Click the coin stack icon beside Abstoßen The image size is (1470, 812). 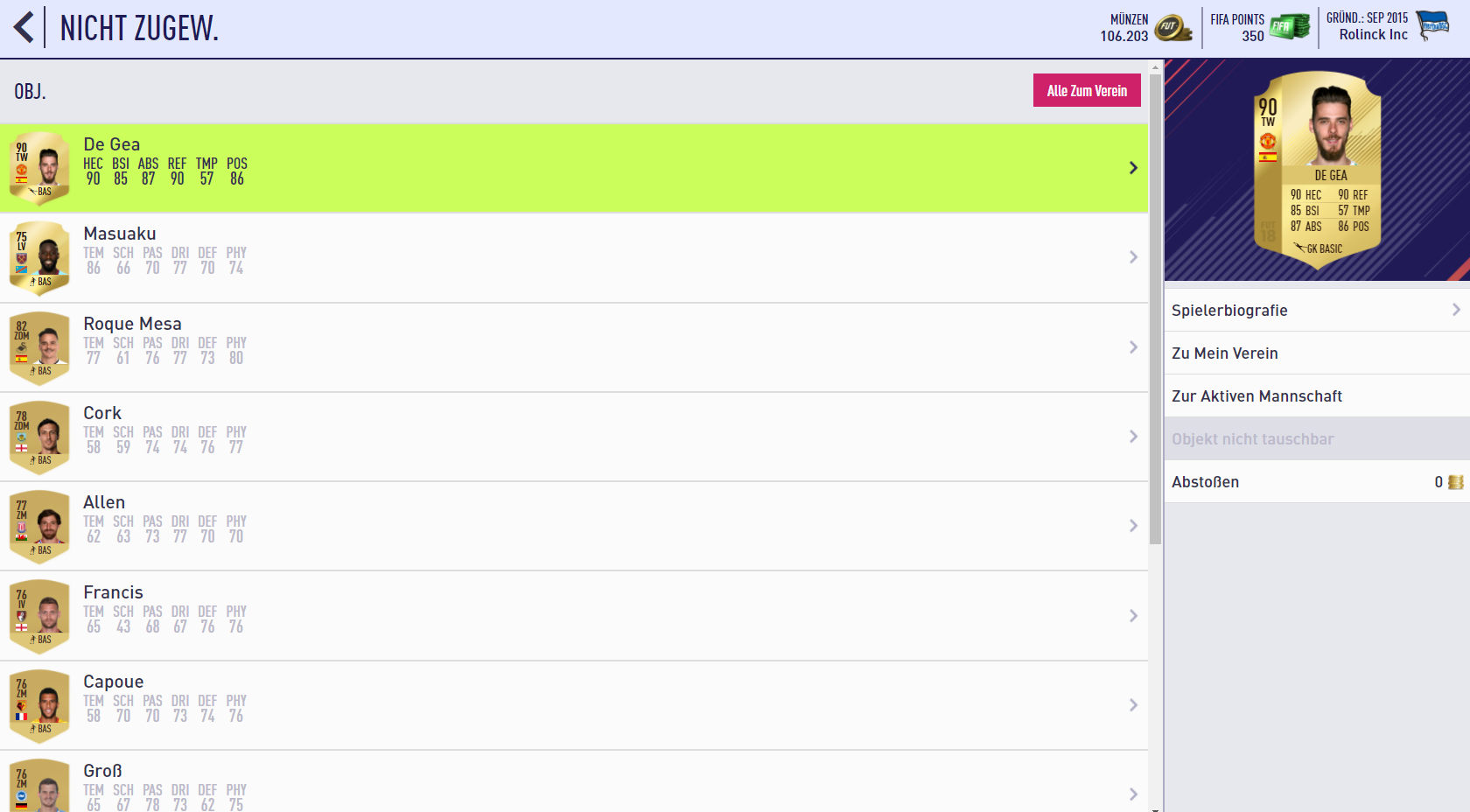[x=1455, y=482]
